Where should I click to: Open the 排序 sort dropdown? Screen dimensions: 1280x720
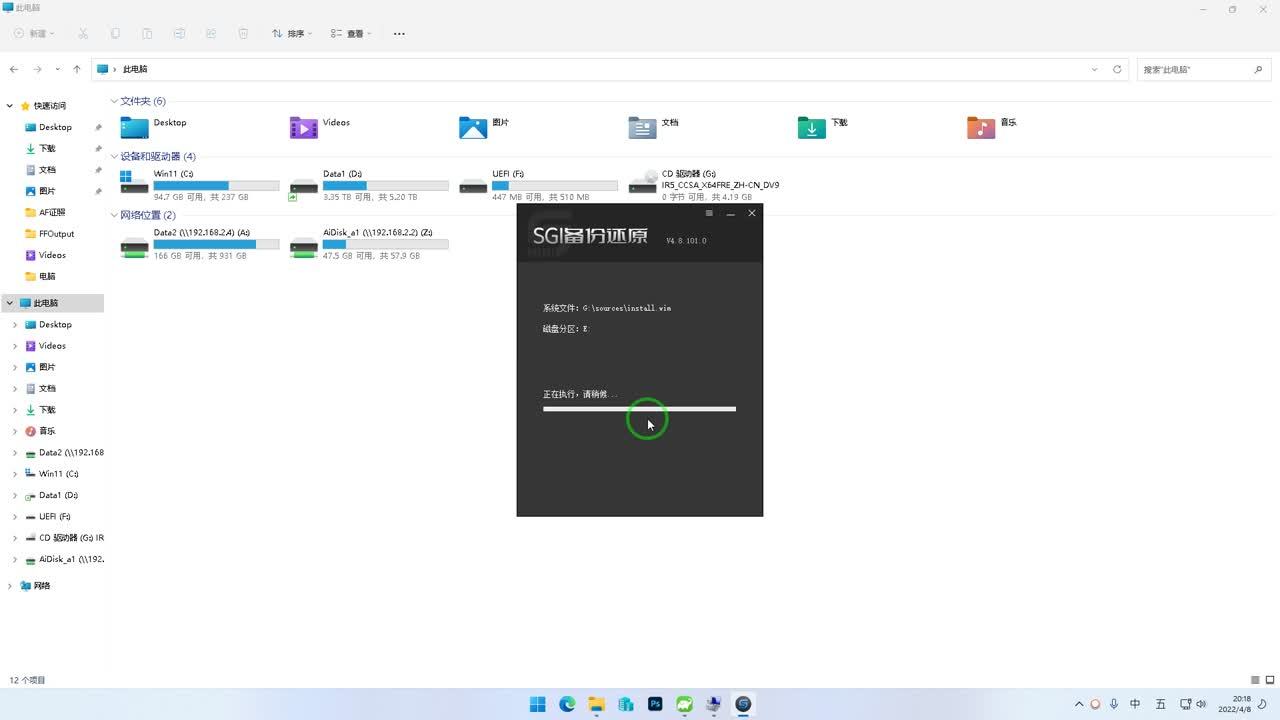(x=292, y=34)
